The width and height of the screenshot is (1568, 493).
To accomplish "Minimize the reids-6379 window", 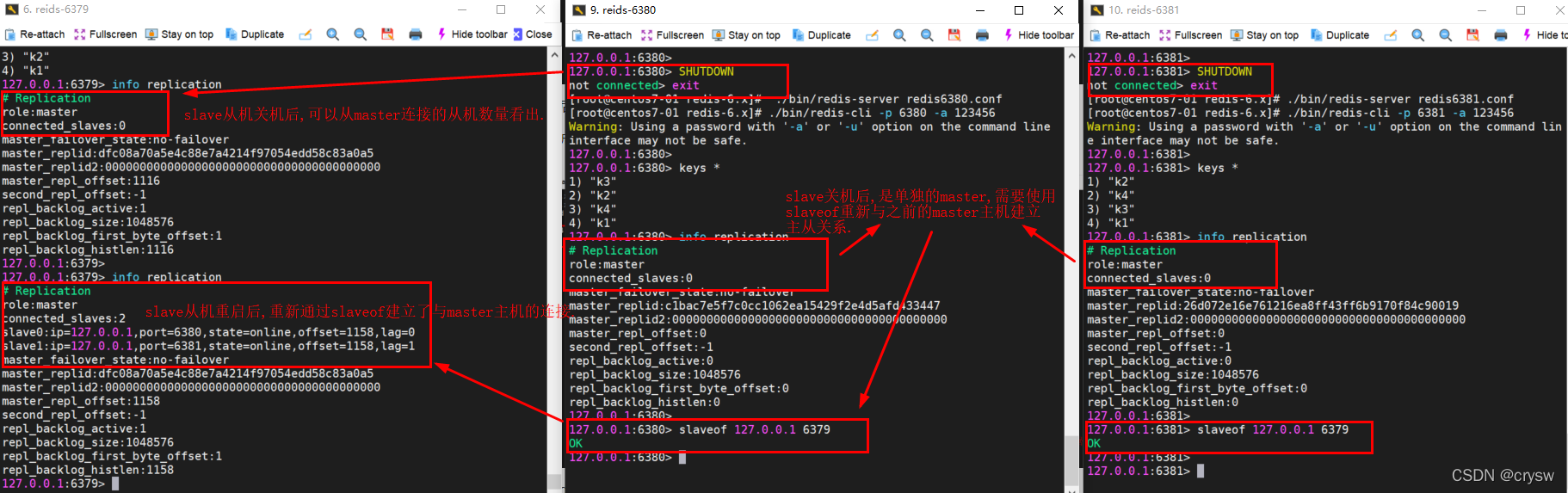I will pyautogui.click(x=462, y=9).
